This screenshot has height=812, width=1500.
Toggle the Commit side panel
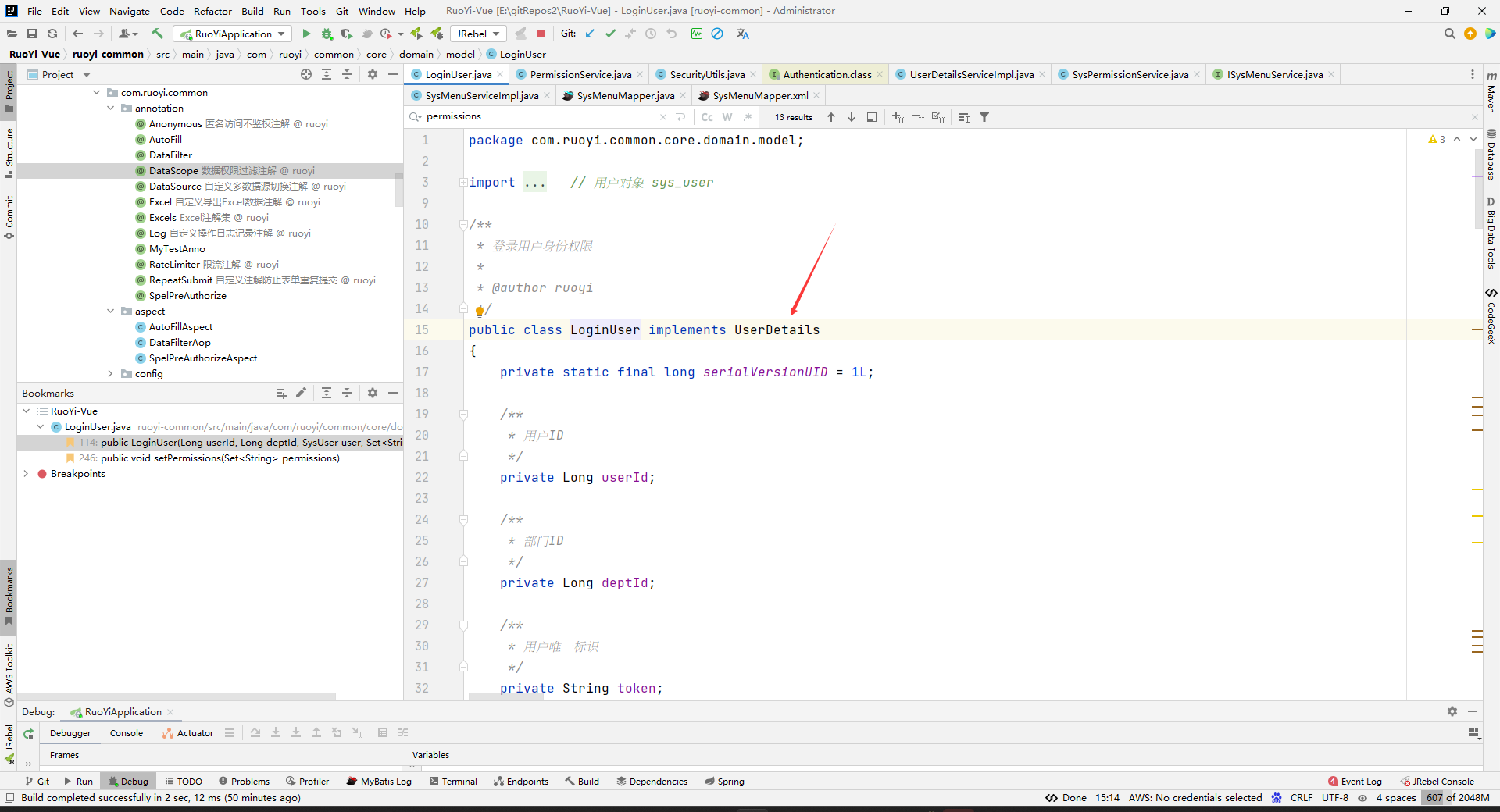(x=9, y=217)
